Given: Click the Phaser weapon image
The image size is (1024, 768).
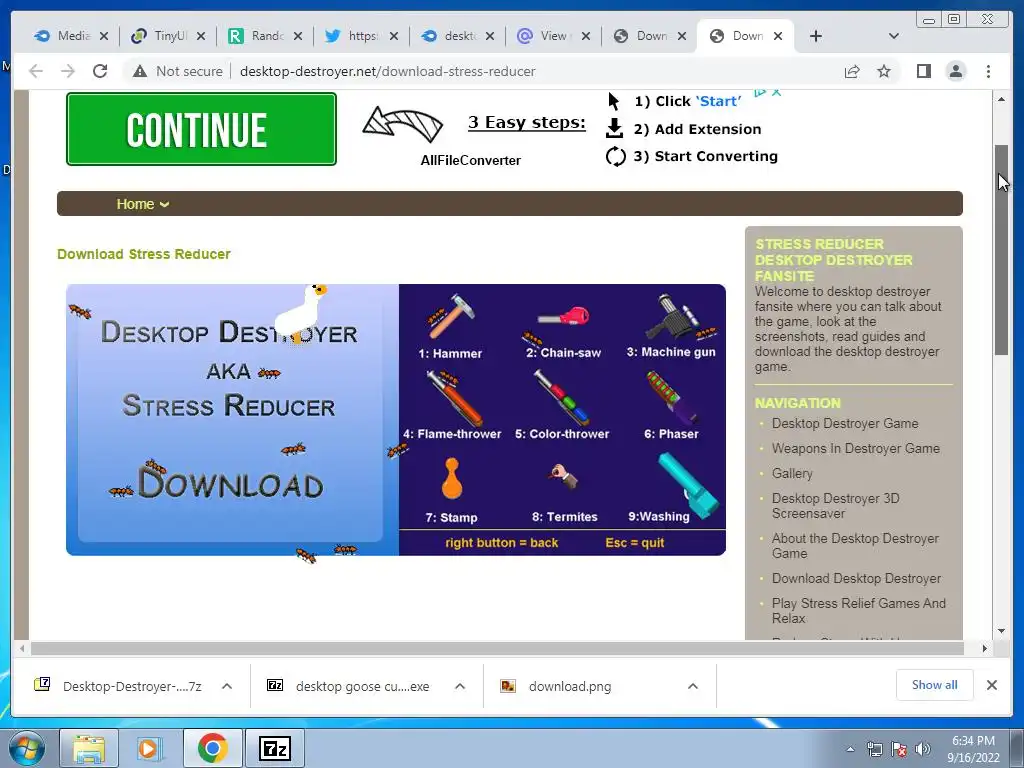Looking at the screenshot, I should [x=672, y=398].
